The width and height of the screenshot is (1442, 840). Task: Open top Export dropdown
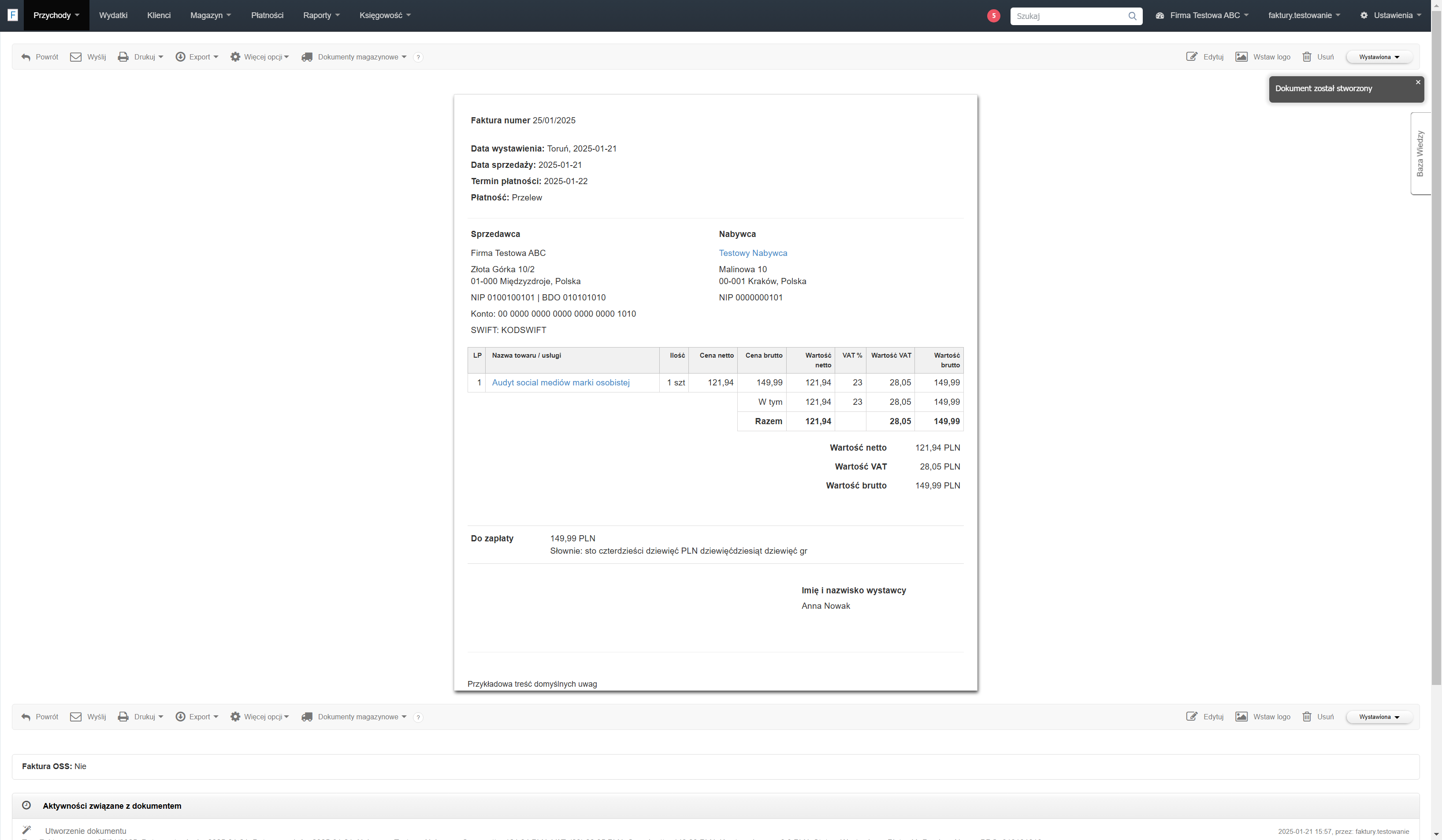click(x=197, y=57)
